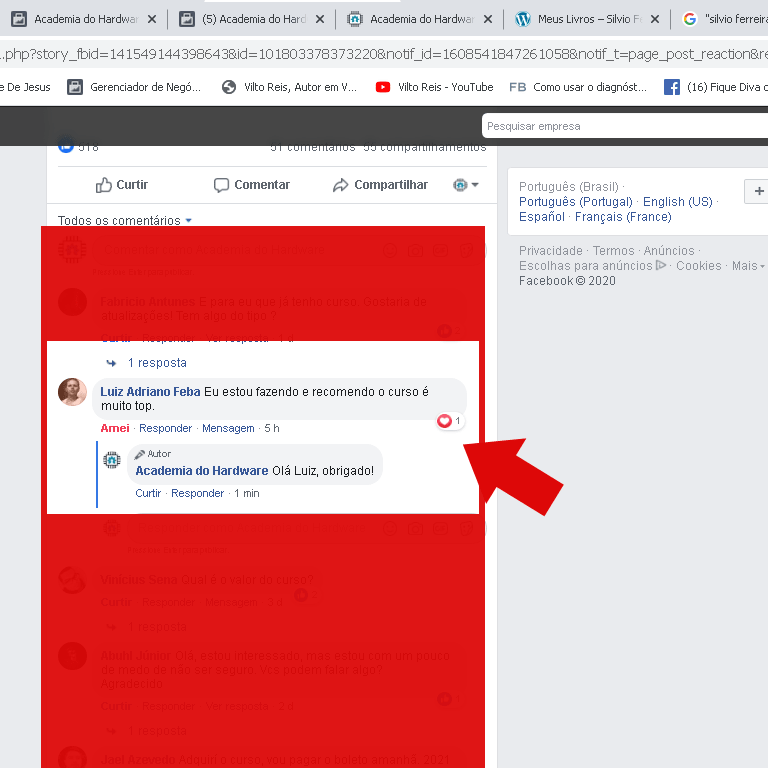
Task: Open the De Jesus bookmark
Action: click(x=25, y=87)
